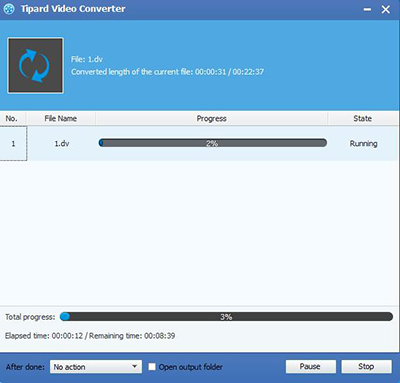This screenshot has height=383, width=400.
Task: Select the row number 1 cell
Action: (13, 144)
